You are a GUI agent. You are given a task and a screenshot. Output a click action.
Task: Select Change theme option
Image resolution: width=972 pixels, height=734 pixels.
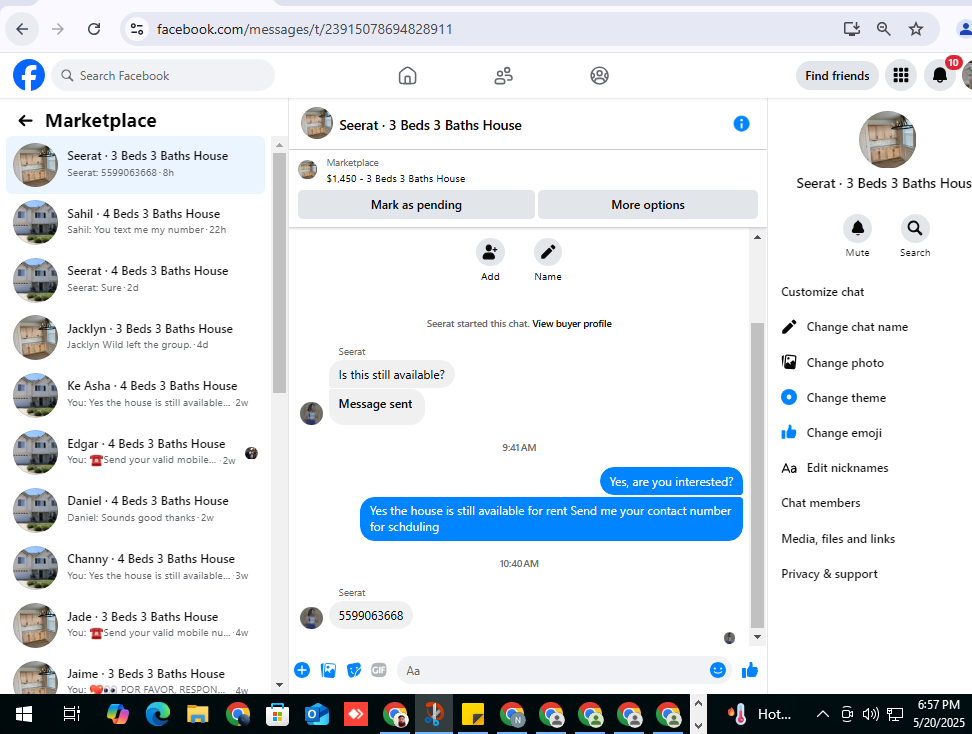tap(846, 398)
